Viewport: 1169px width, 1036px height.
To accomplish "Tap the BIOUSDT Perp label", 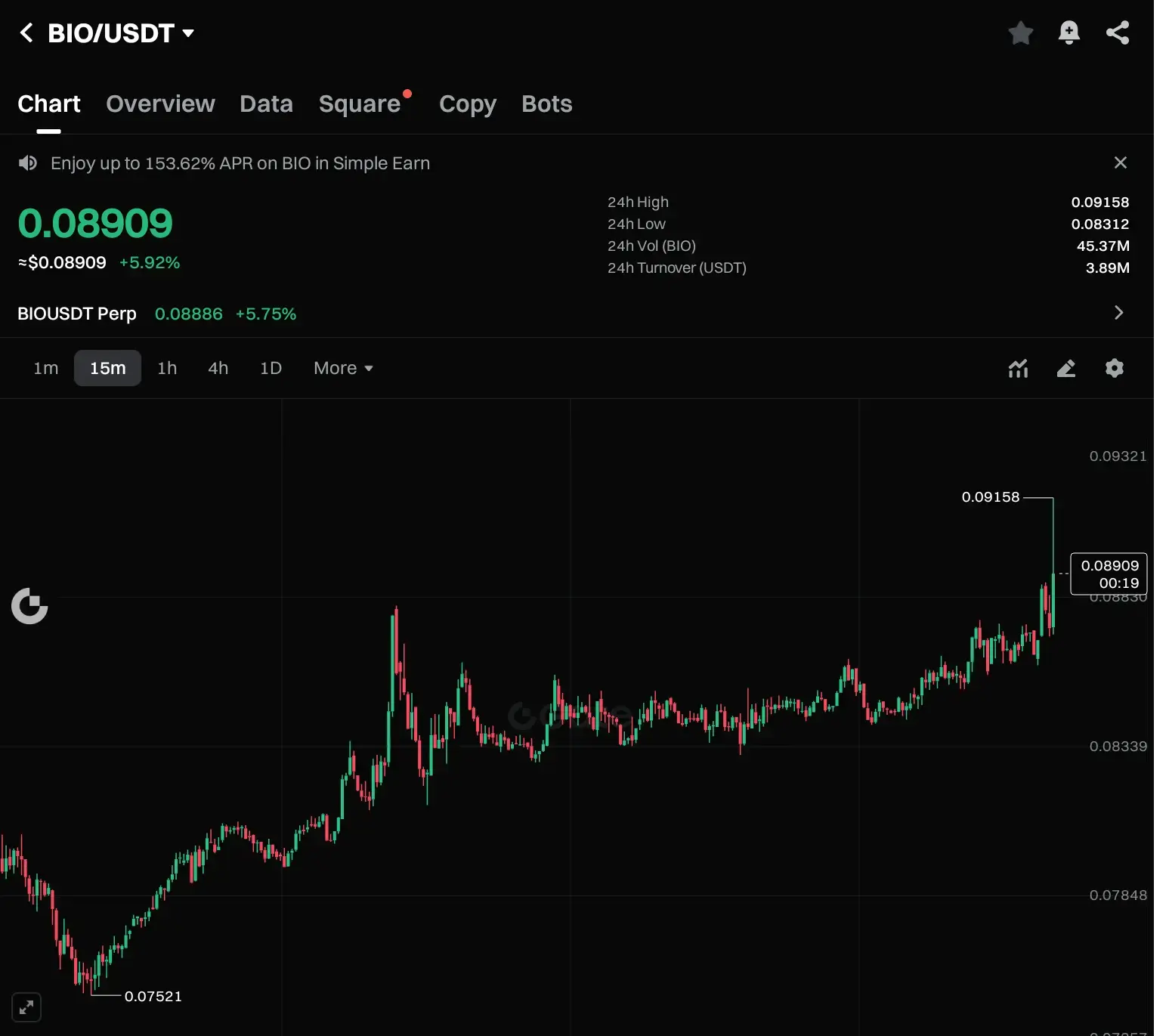I will coord(77,314).
